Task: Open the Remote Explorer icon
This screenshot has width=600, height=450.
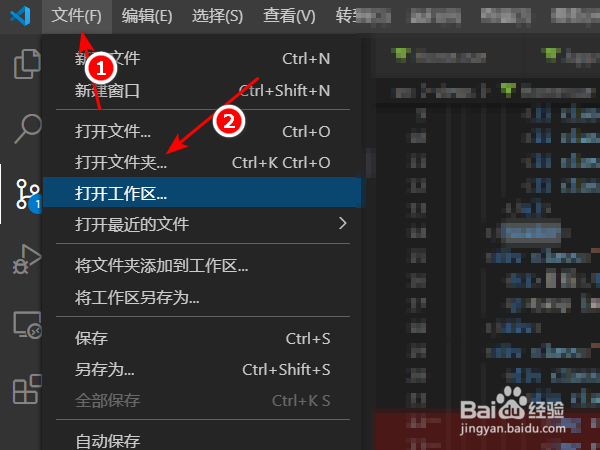Action: click(x=27, y=324)
